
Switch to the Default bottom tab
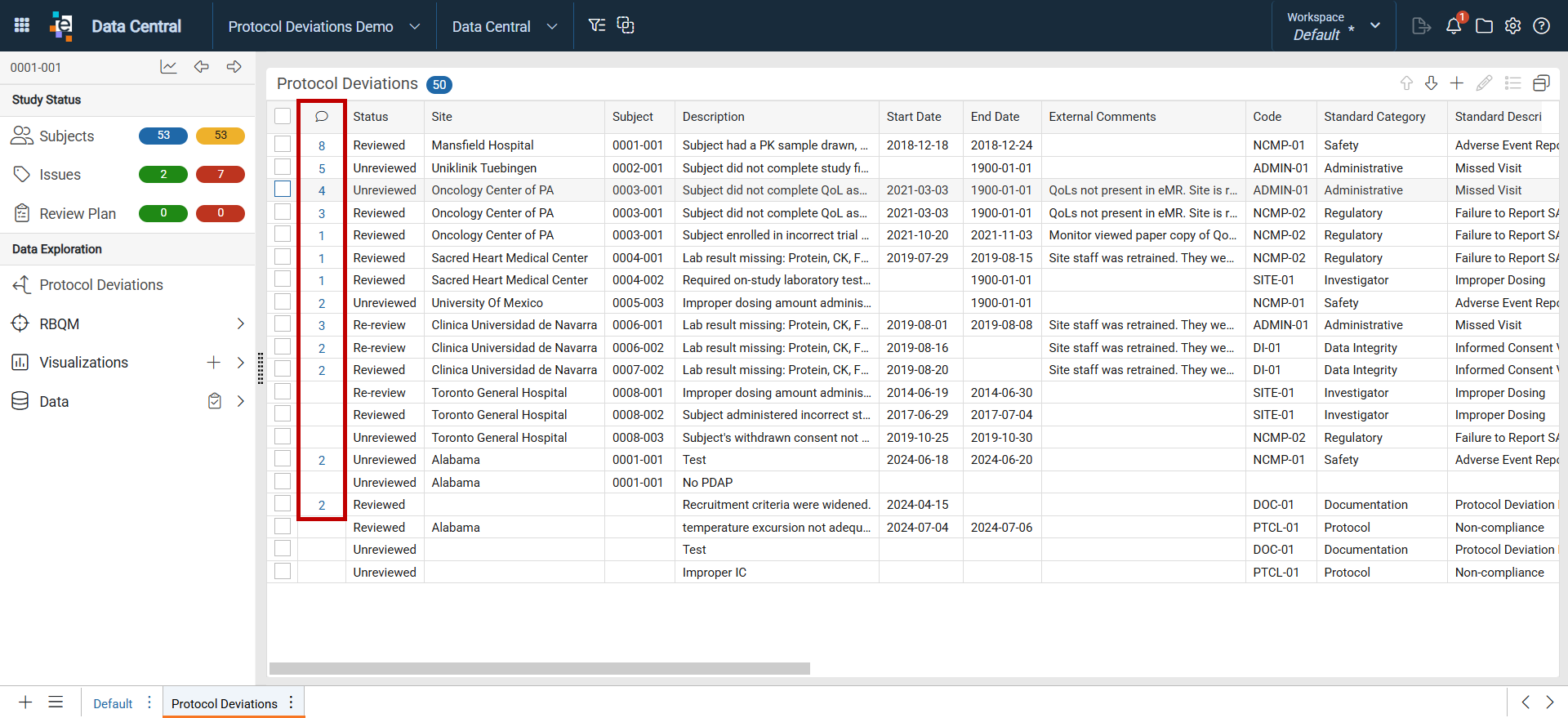tap(113, 703)
